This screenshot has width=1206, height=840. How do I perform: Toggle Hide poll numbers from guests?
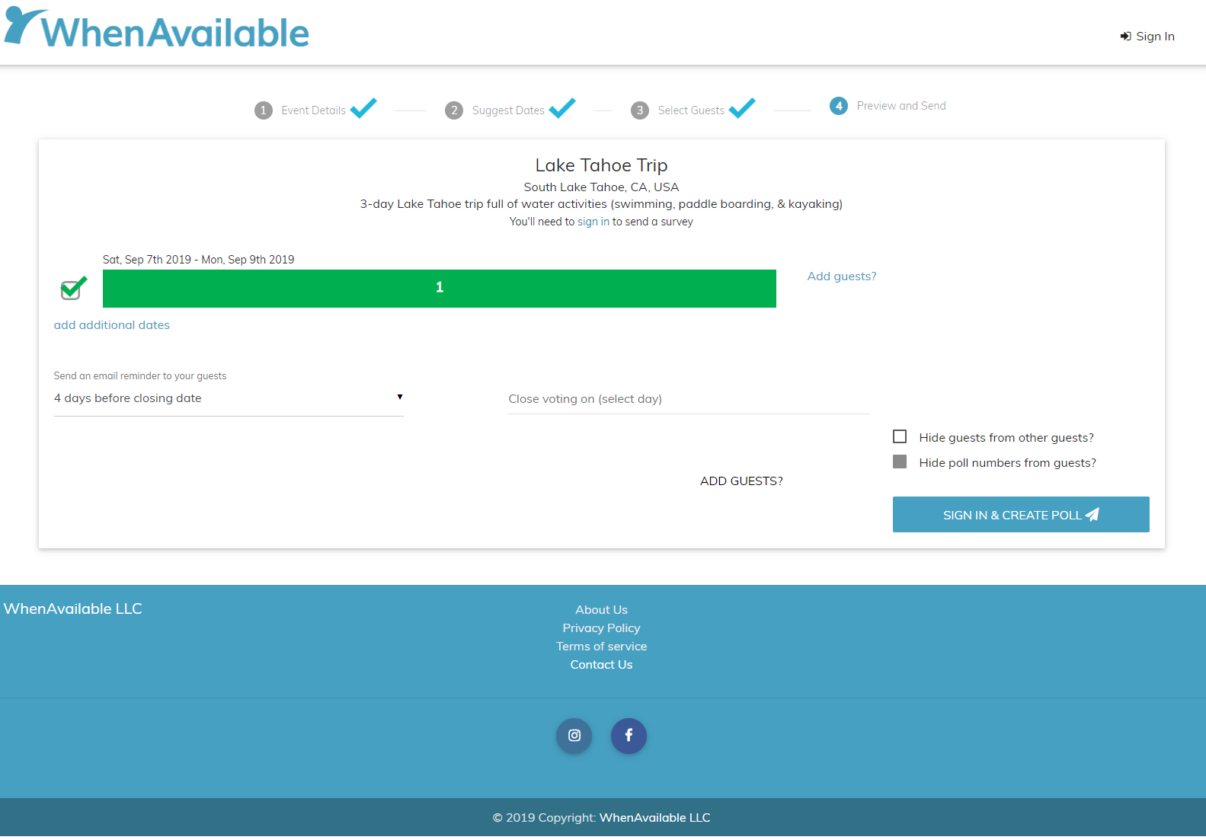tap(900, 462)
